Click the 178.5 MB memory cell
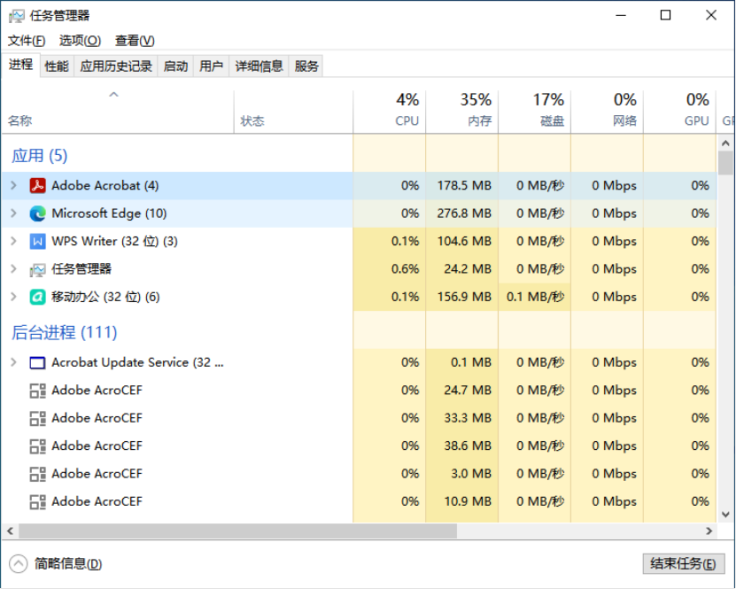This screenshot has height=589, width=736. (464, 186)
